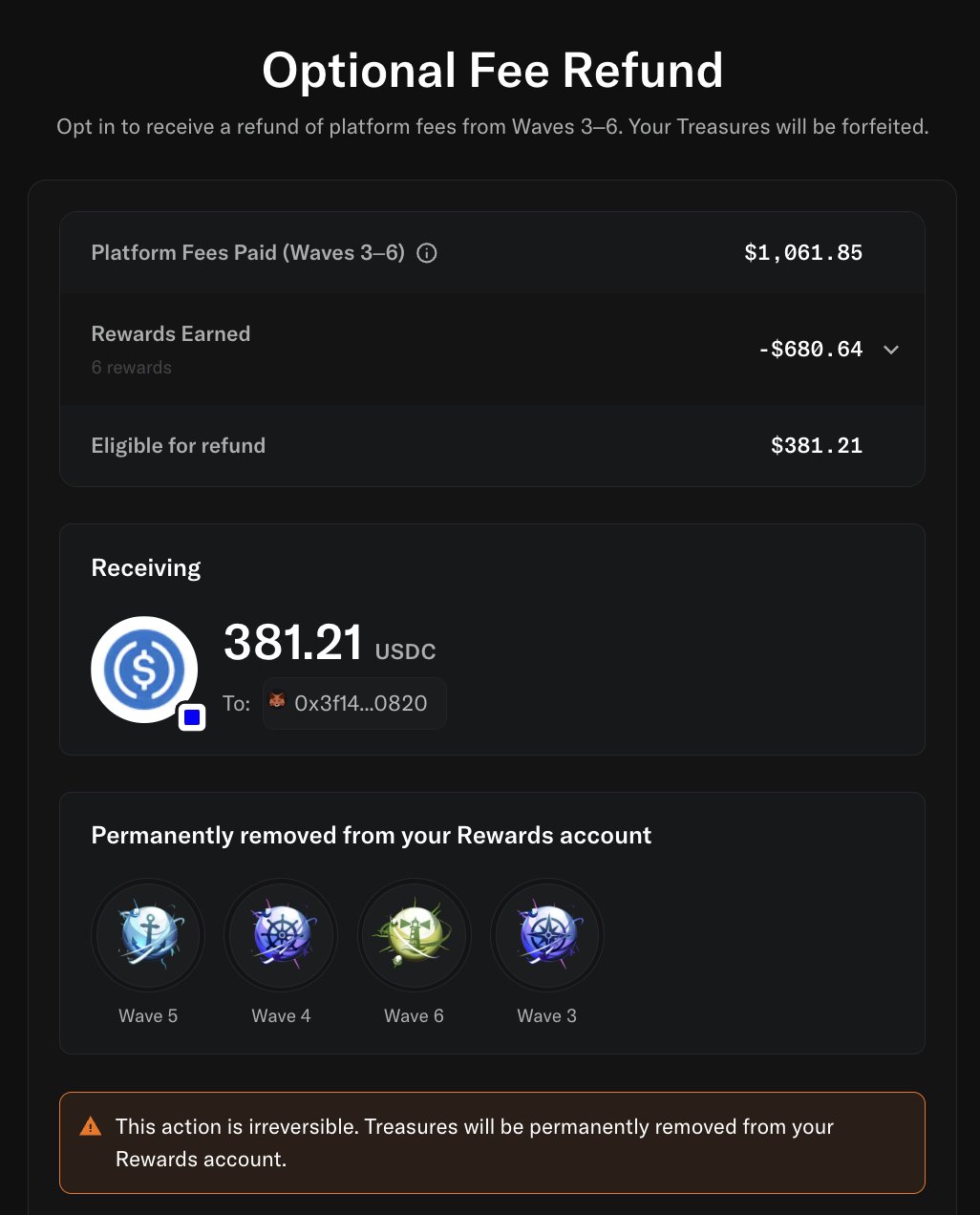Click the blue network badge on the USDC icon

(192, 717)
